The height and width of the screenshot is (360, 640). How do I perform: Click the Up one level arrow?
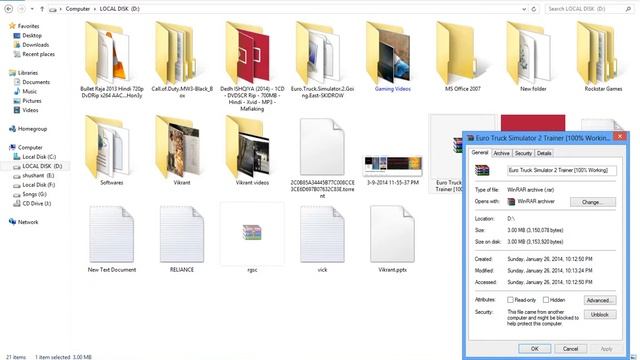coord(42,9)
